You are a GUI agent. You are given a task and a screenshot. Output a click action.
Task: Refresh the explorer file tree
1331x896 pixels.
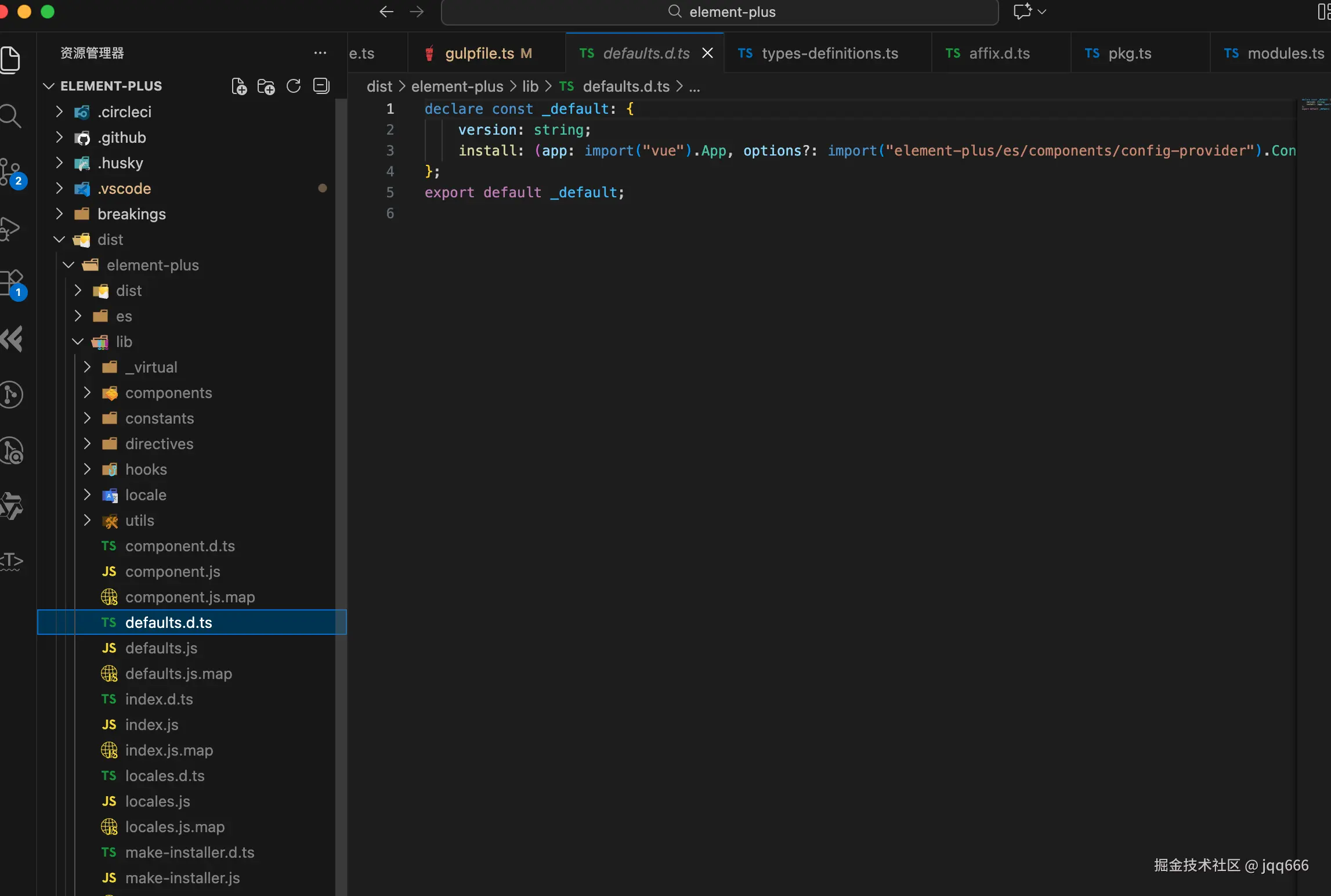294,86
